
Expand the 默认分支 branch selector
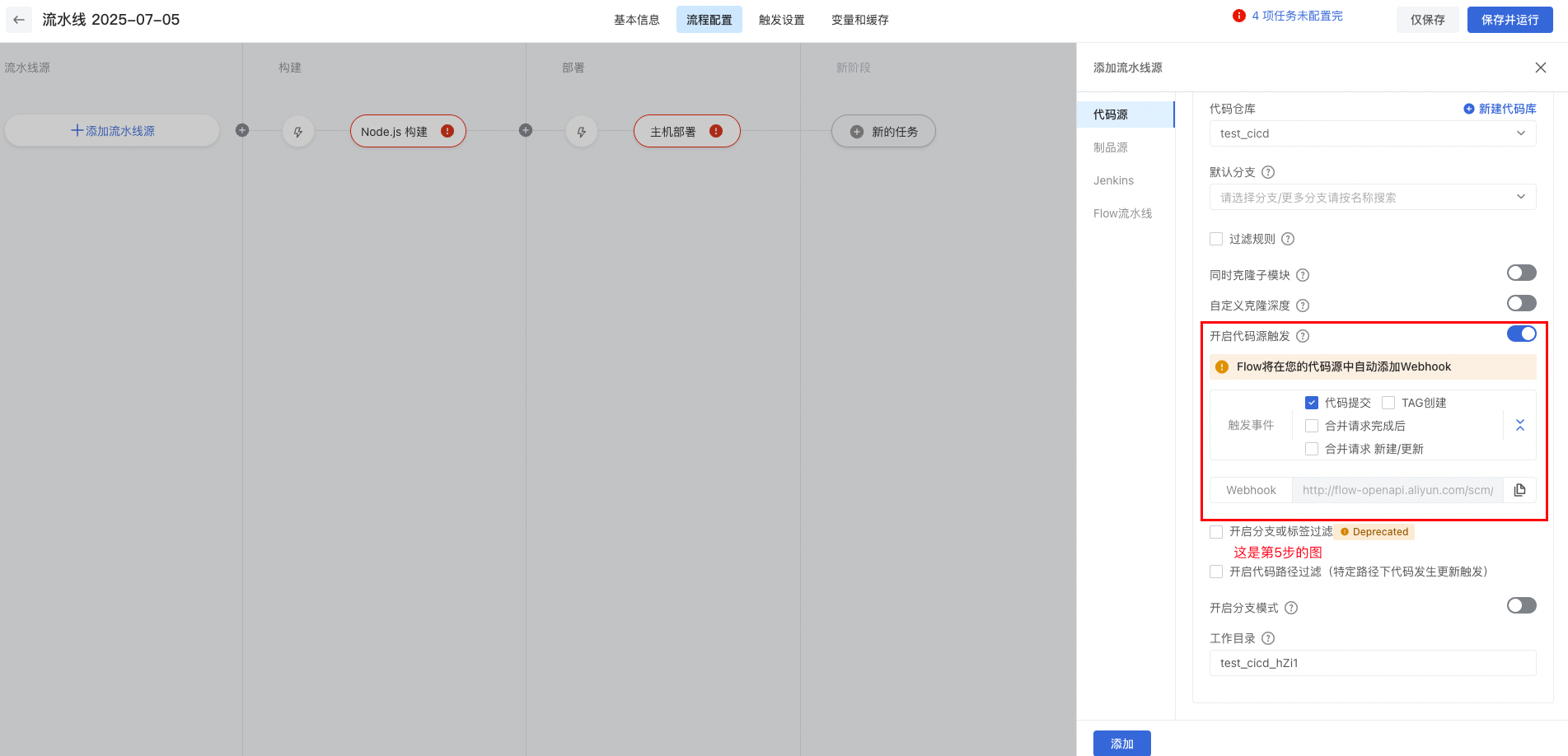pos(1372,198)
